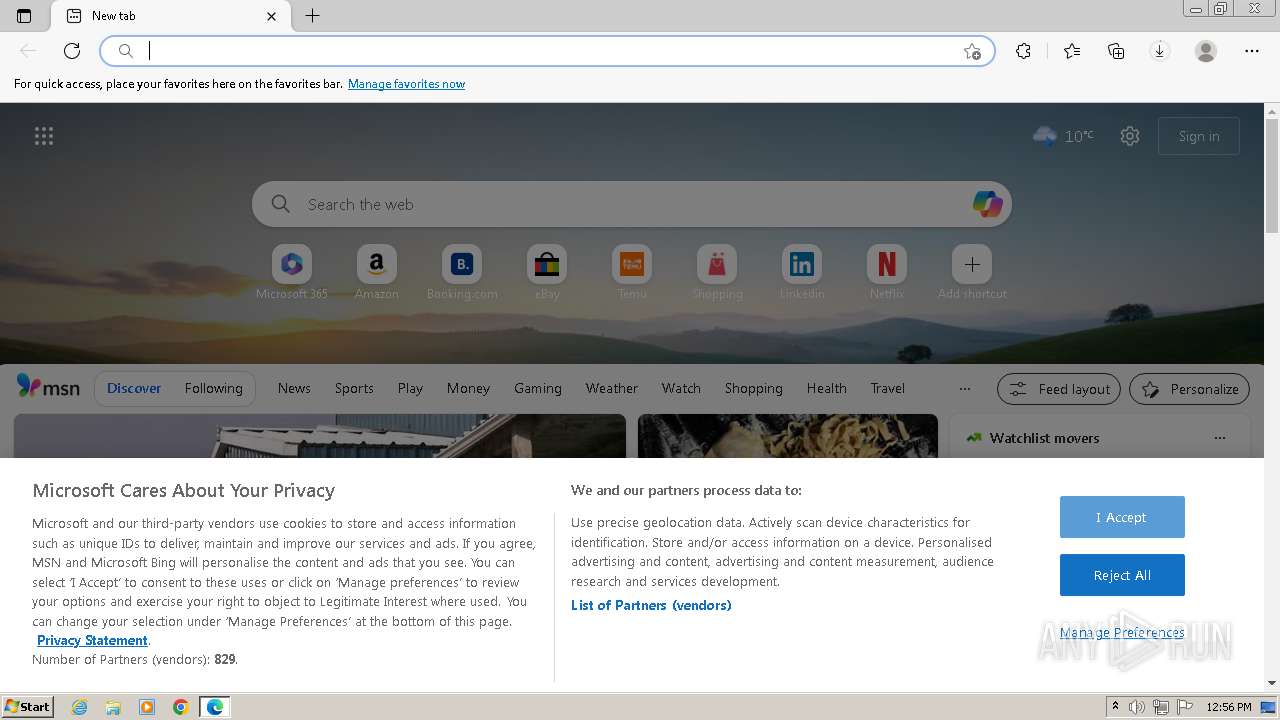This screenshot has height=720, width=1280.
Task: Open the Weather category
Action: (x=611, y=388)
